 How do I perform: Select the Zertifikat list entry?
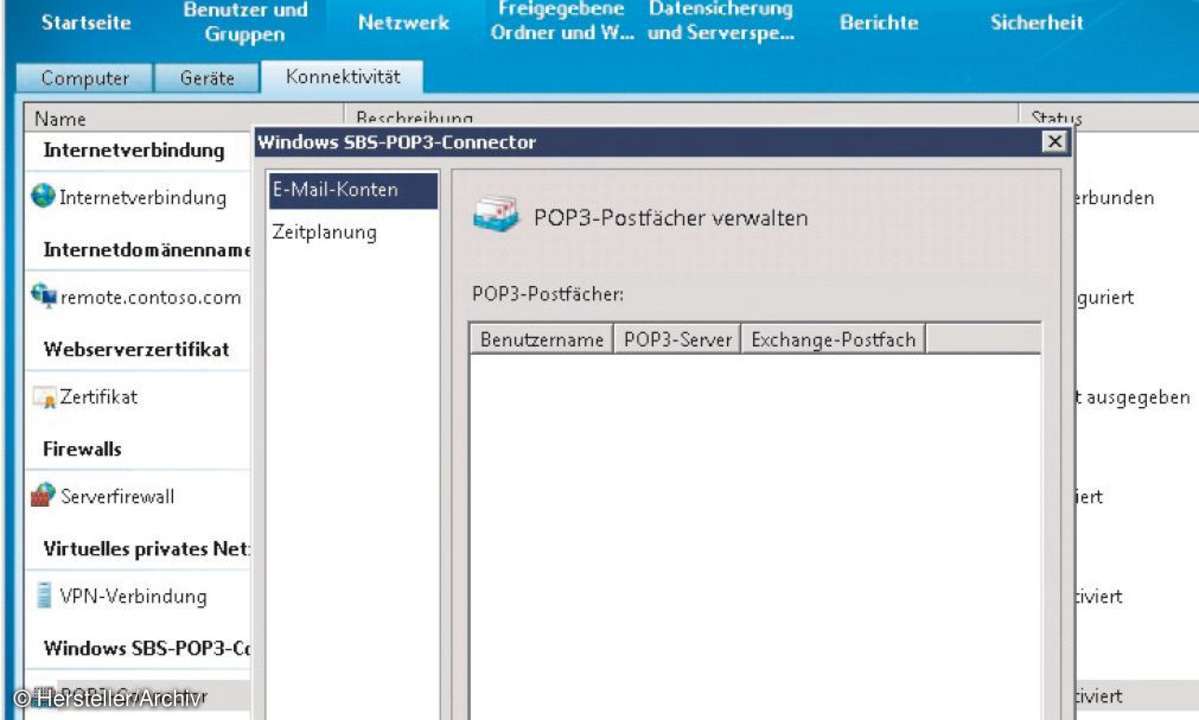coord(99,397)
